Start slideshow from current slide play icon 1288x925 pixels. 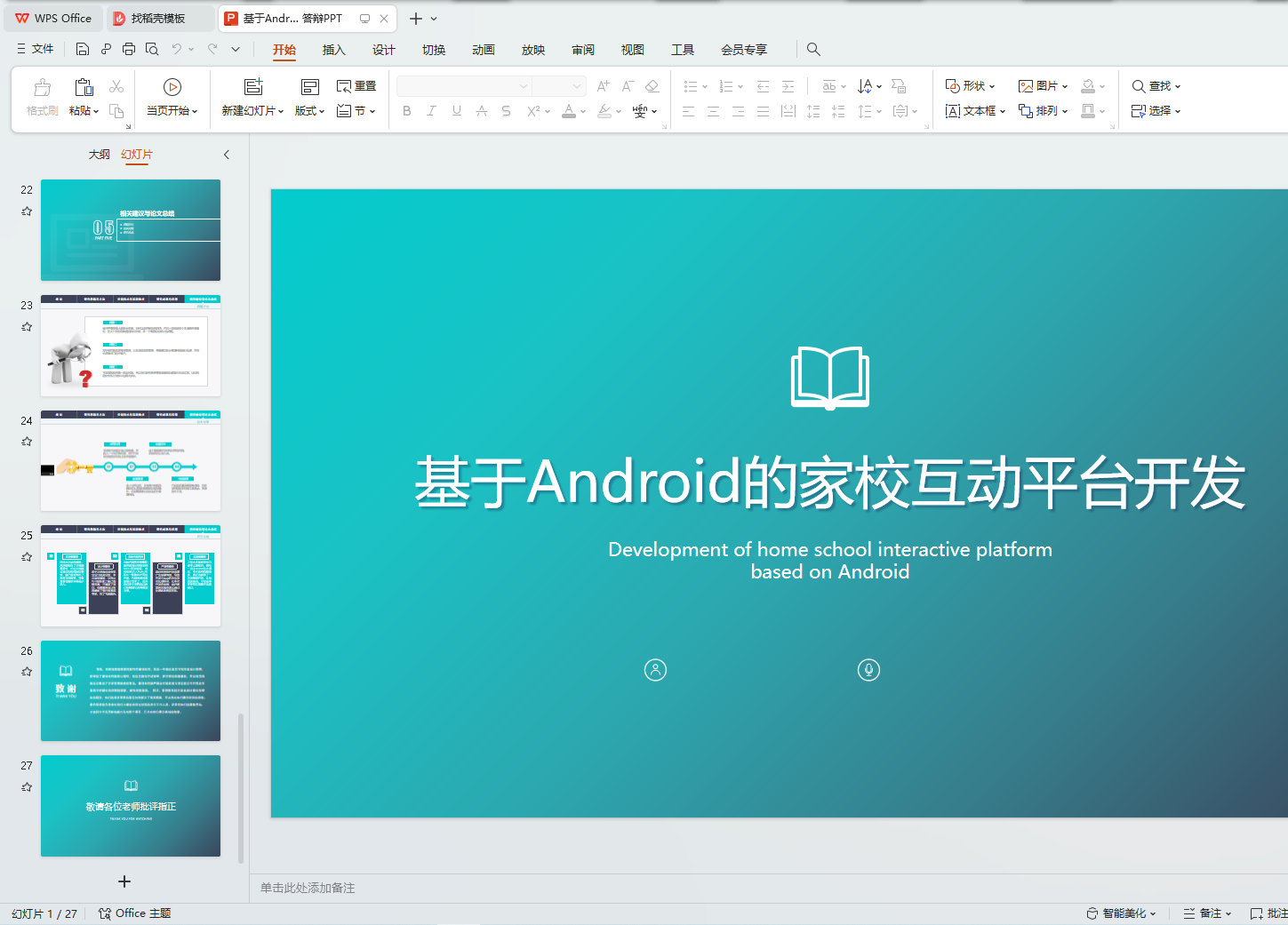[172, 87]
